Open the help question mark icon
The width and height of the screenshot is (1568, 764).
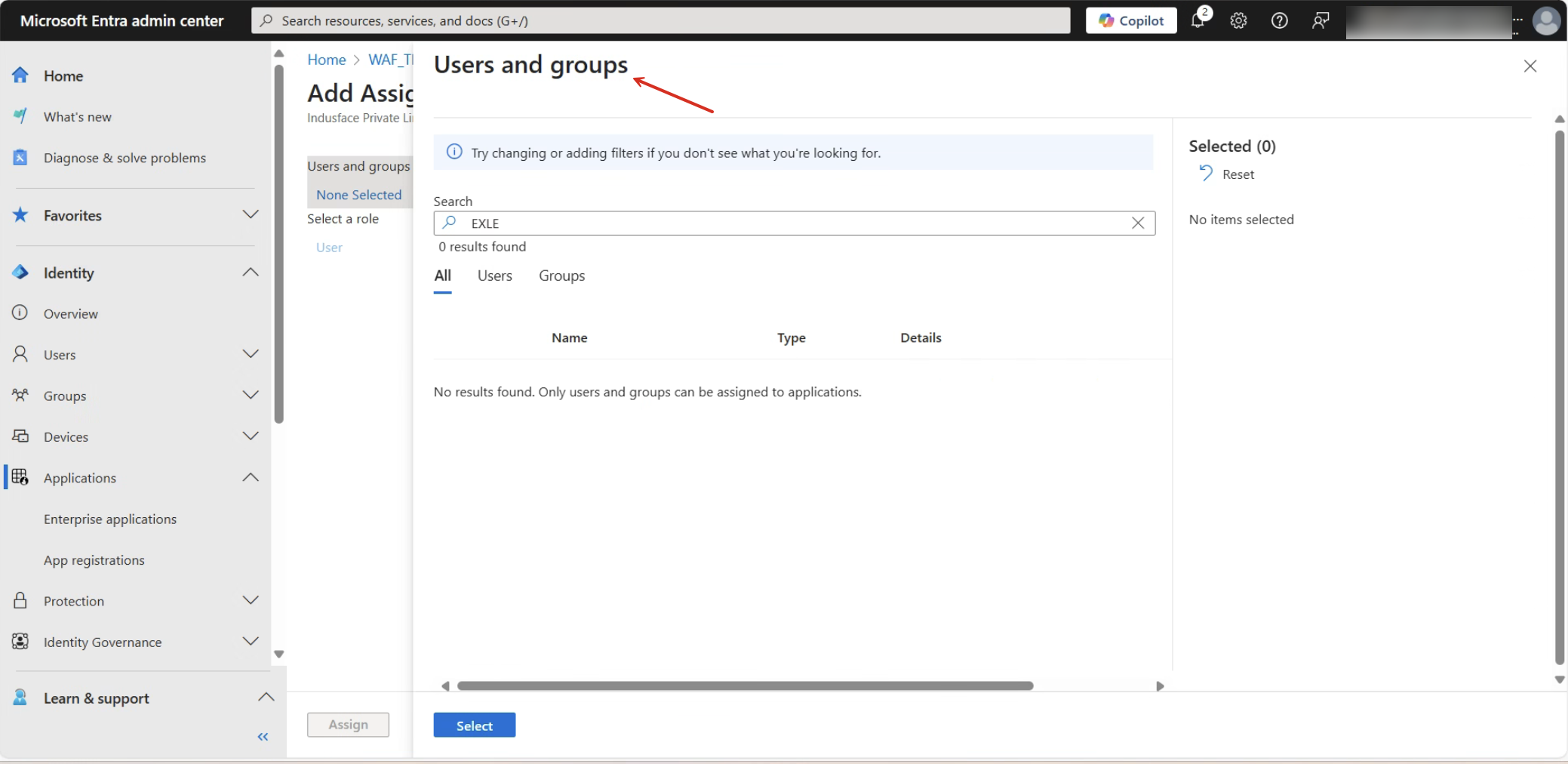1280,20
